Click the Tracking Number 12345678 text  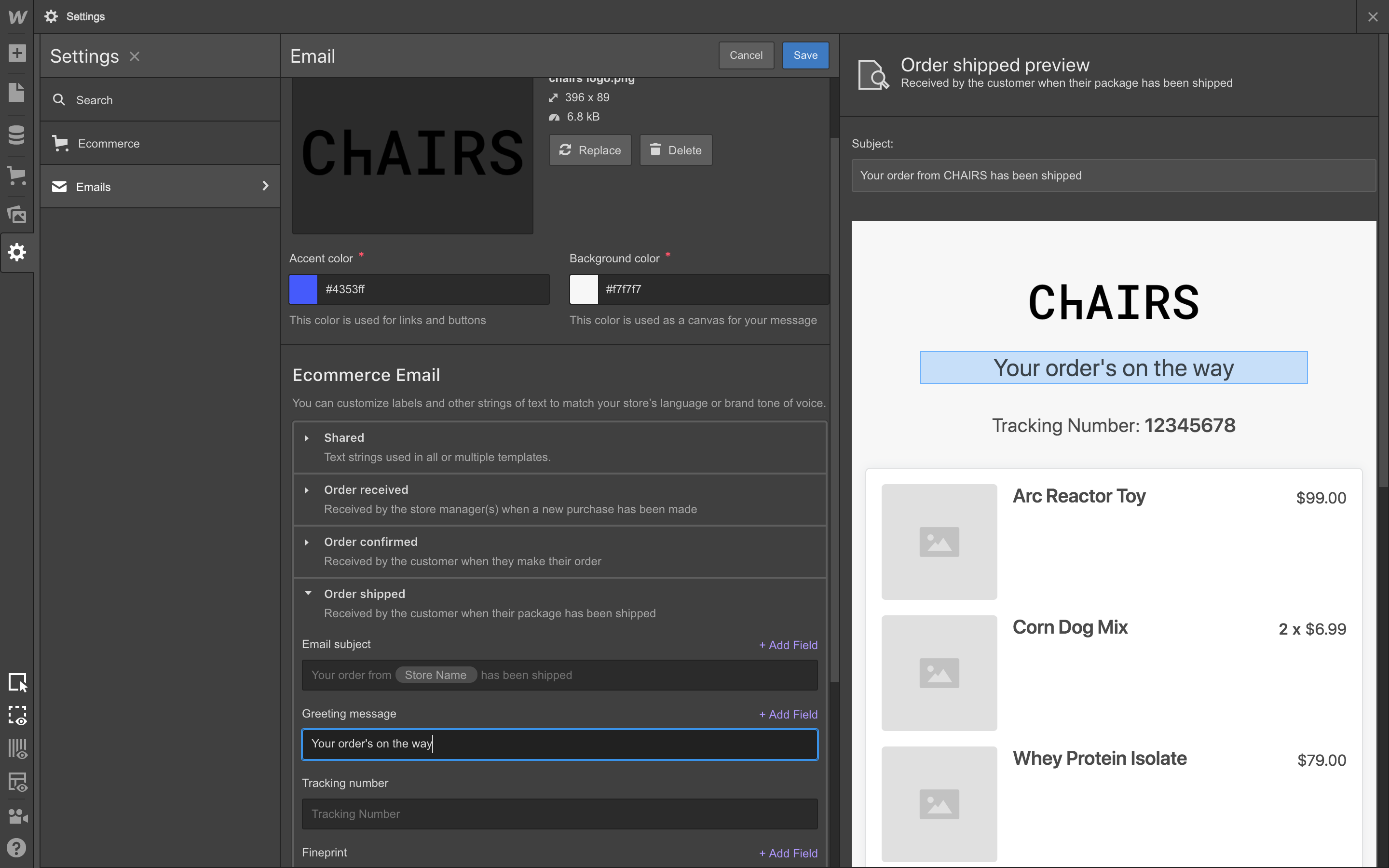[1114, 425]
